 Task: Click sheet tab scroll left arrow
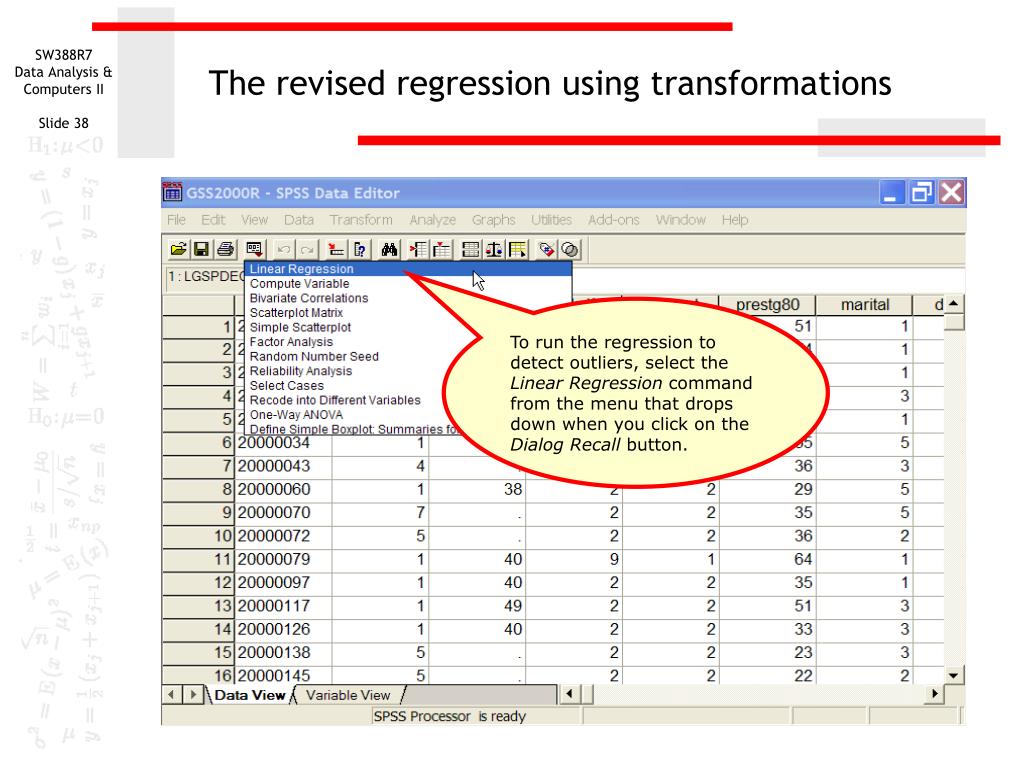coord(172,694)
